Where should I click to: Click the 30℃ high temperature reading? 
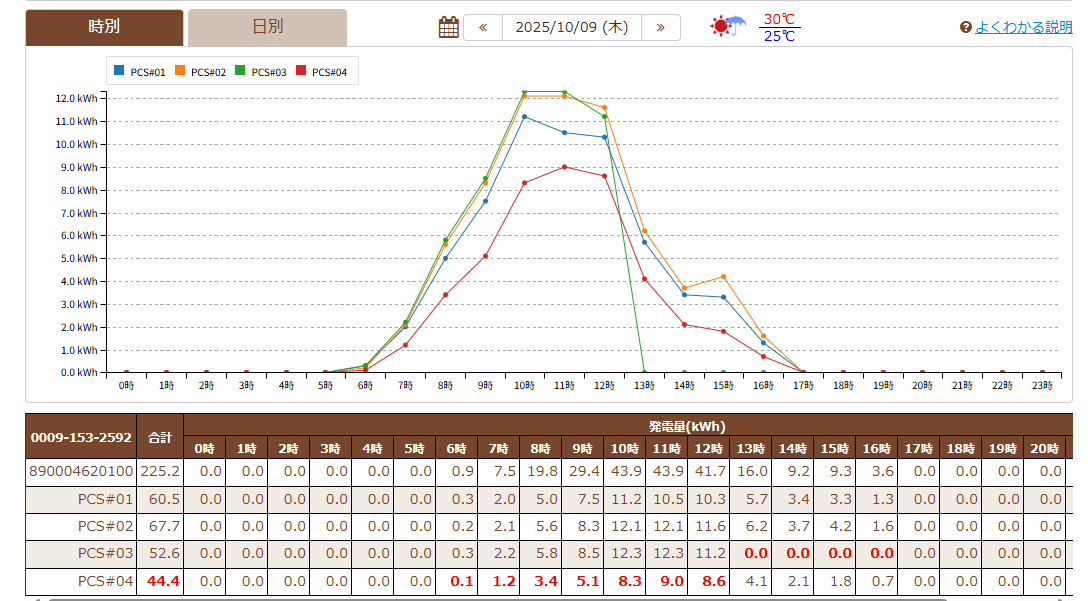point(779,19)
